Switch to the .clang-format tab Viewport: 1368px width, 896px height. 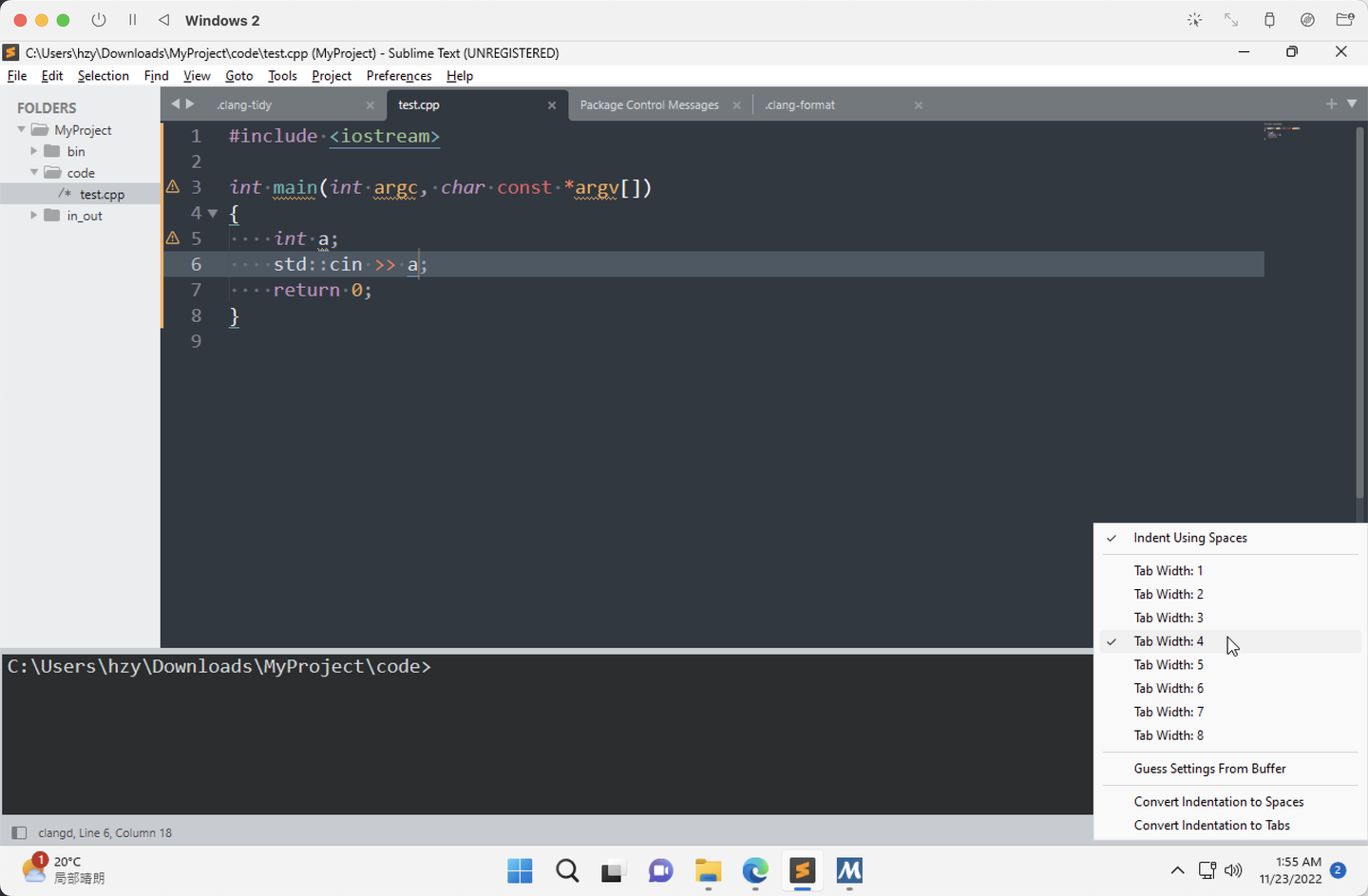click(x=800, y=105)
